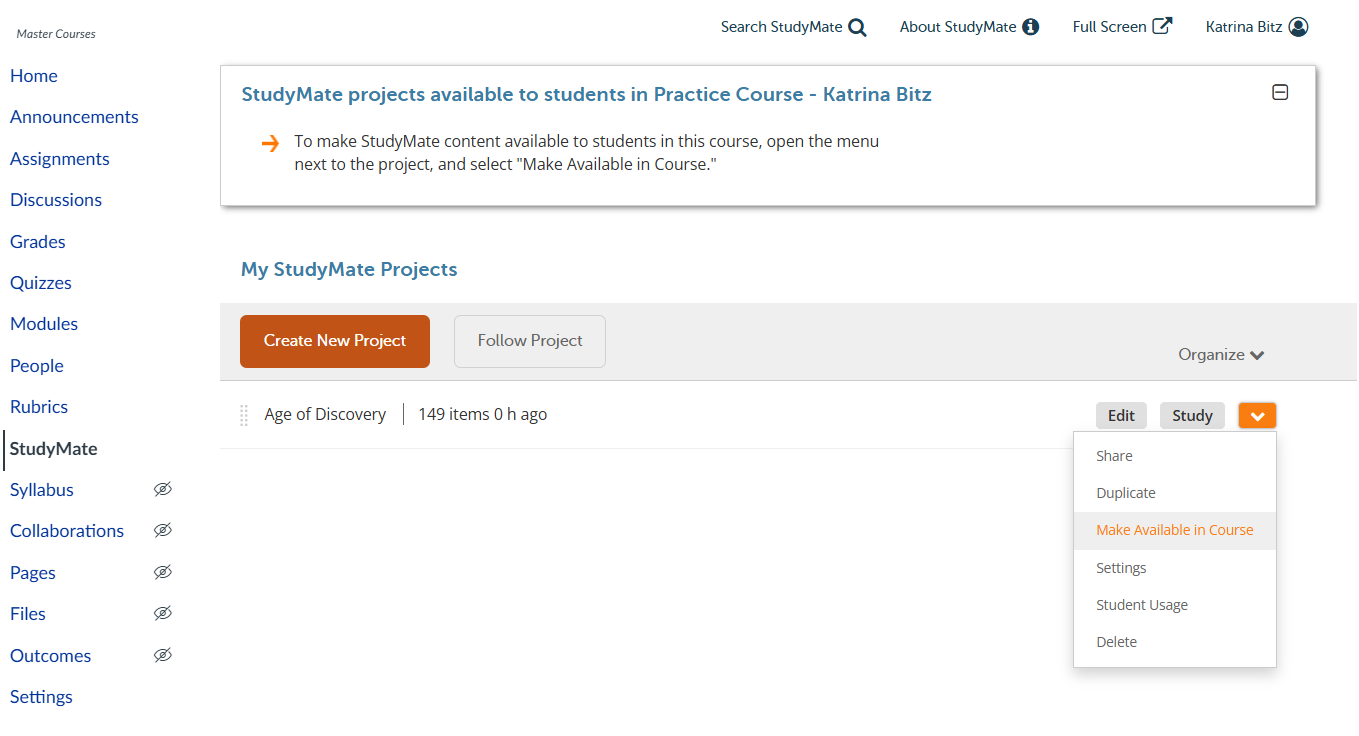Click the hidden eye icon next to Pages
The height and width of the screenshot is (736, 1359).
click(x=163, y=572)
